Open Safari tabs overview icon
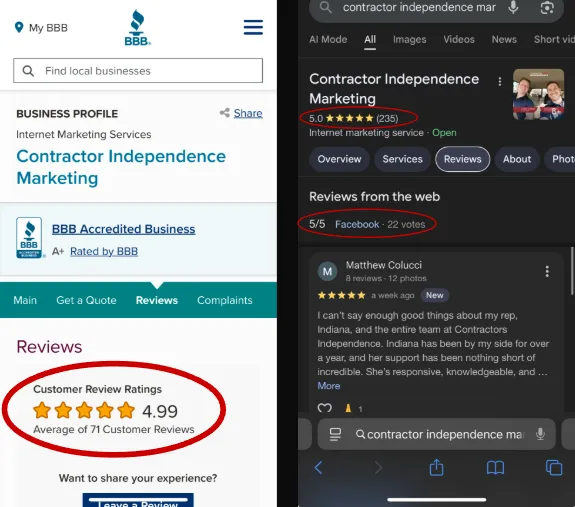575x507 pixels. pos(554,468)
